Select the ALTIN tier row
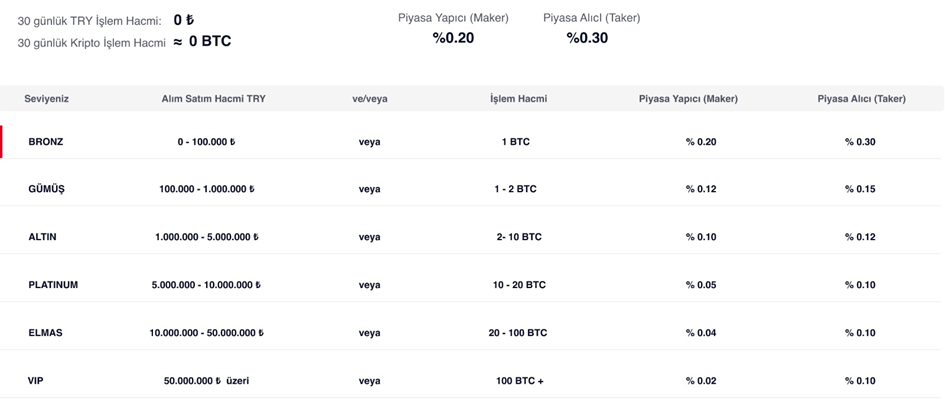Screen dimensions: 945x404 (472, 237)
